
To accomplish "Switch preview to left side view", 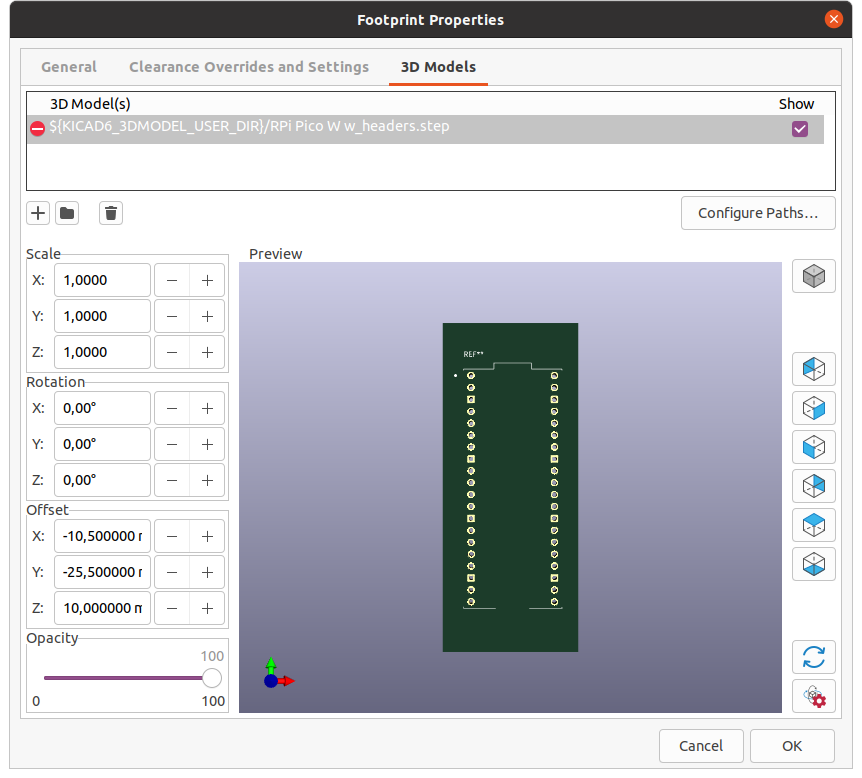I will [813, 369].
